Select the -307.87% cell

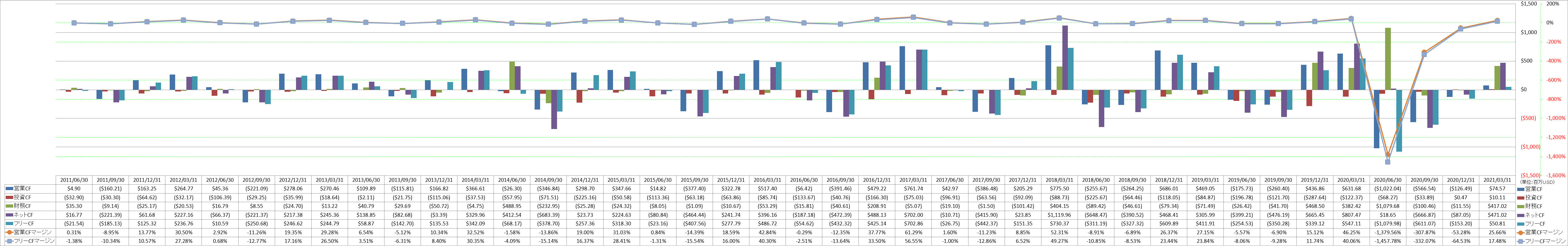(1424, 232)
